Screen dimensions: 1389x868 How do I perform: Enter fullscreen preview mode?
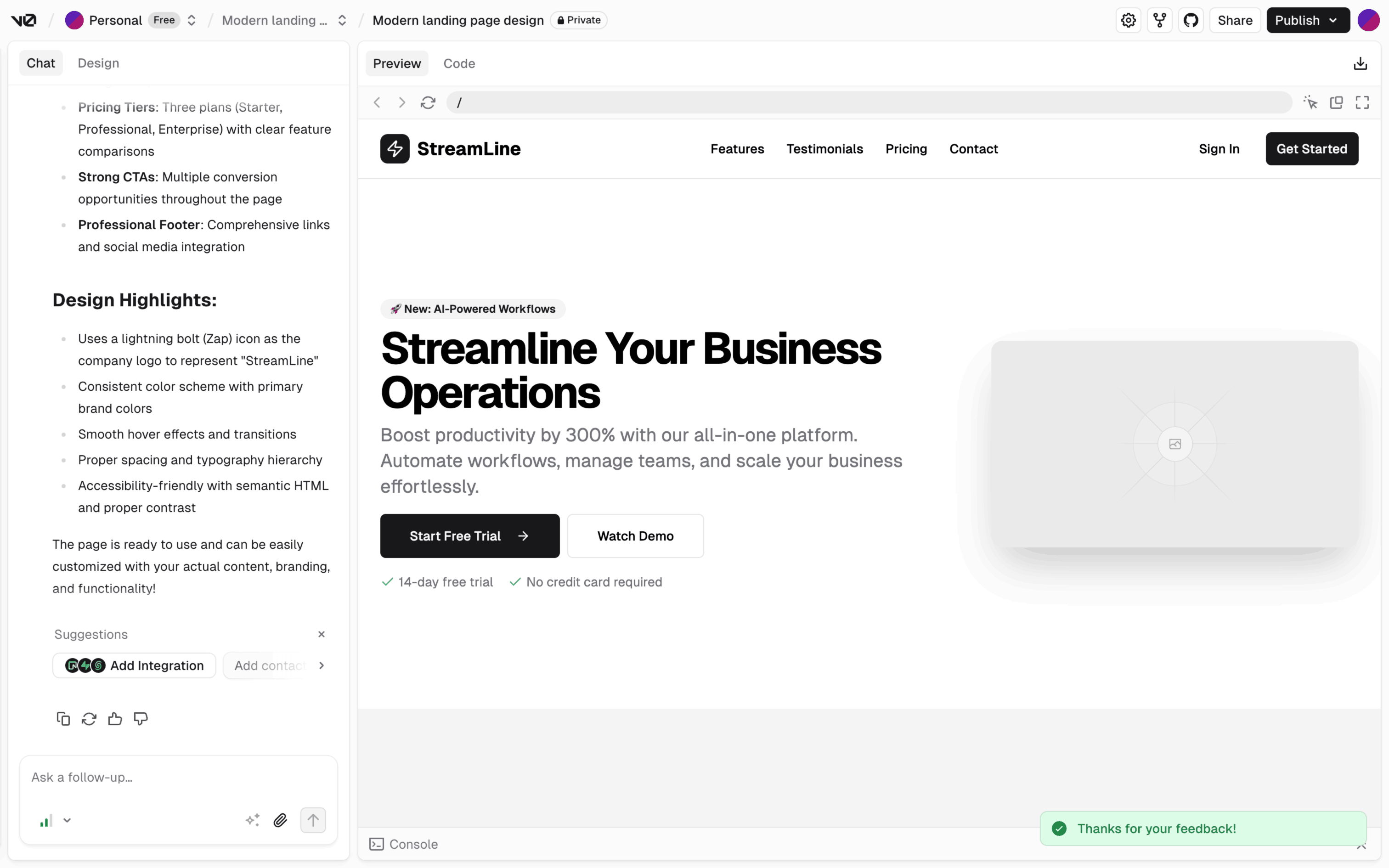click(x=1362, y=103)
